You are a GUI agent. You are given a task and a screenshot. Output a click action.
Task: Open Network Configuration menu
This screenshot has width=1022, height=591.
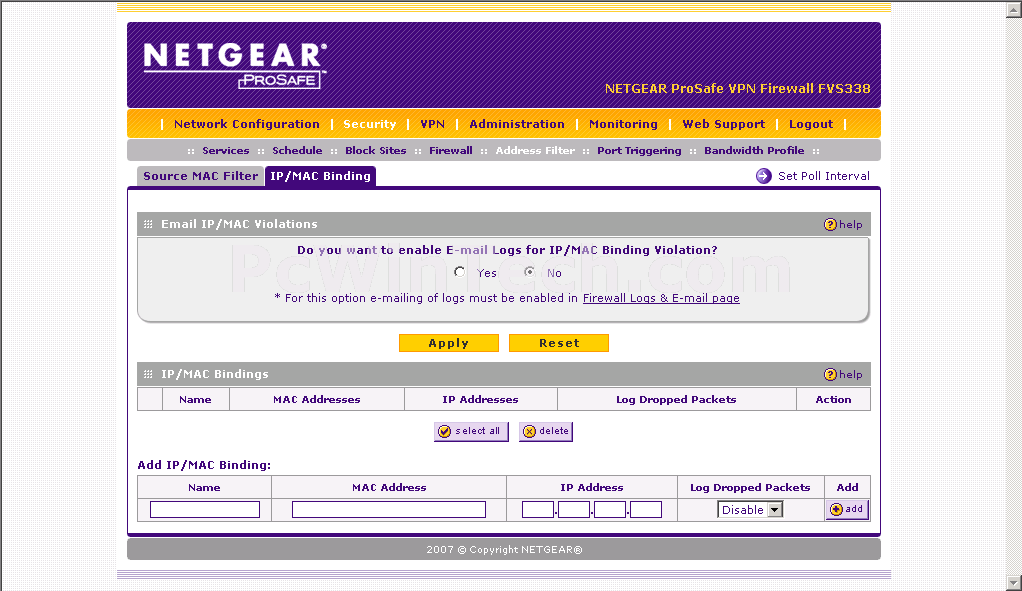pyautogui.click(x=246, y=124)
